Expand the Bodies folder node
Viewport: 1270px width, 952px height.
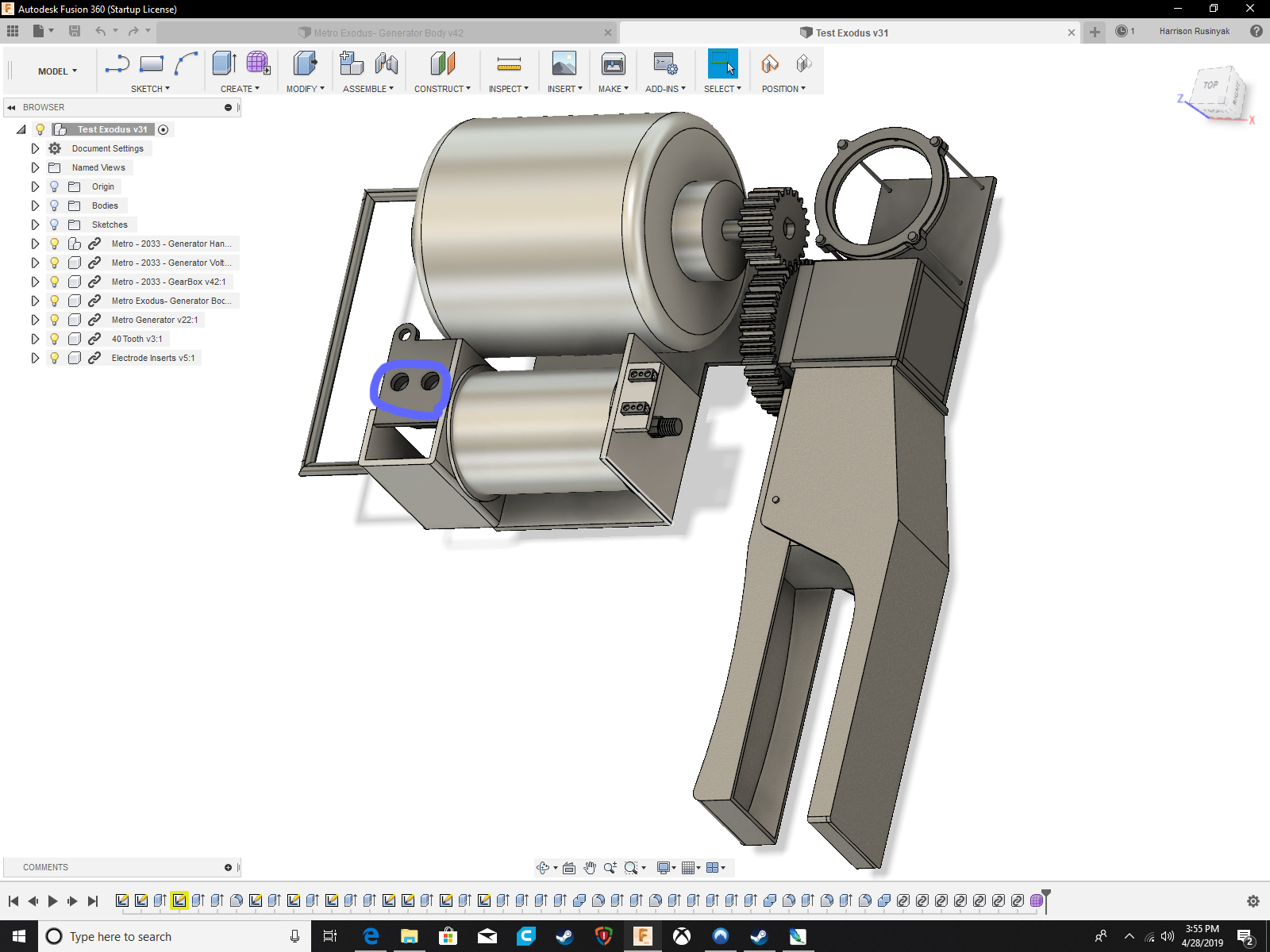tap(35, 205)
